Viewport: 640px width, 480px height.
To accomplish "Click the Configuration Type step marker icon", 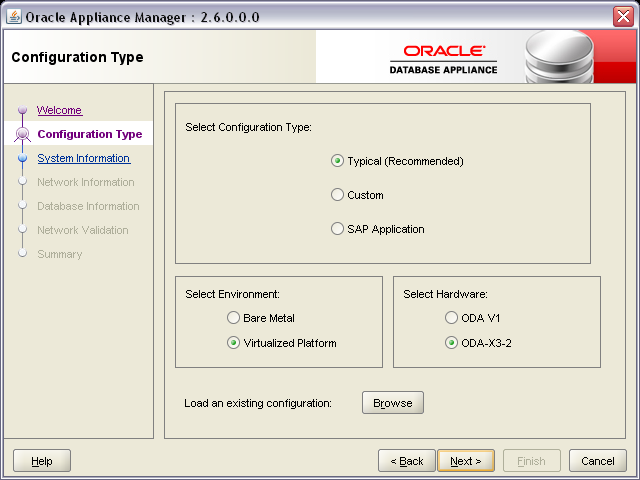I will click(x=22, y=134).
